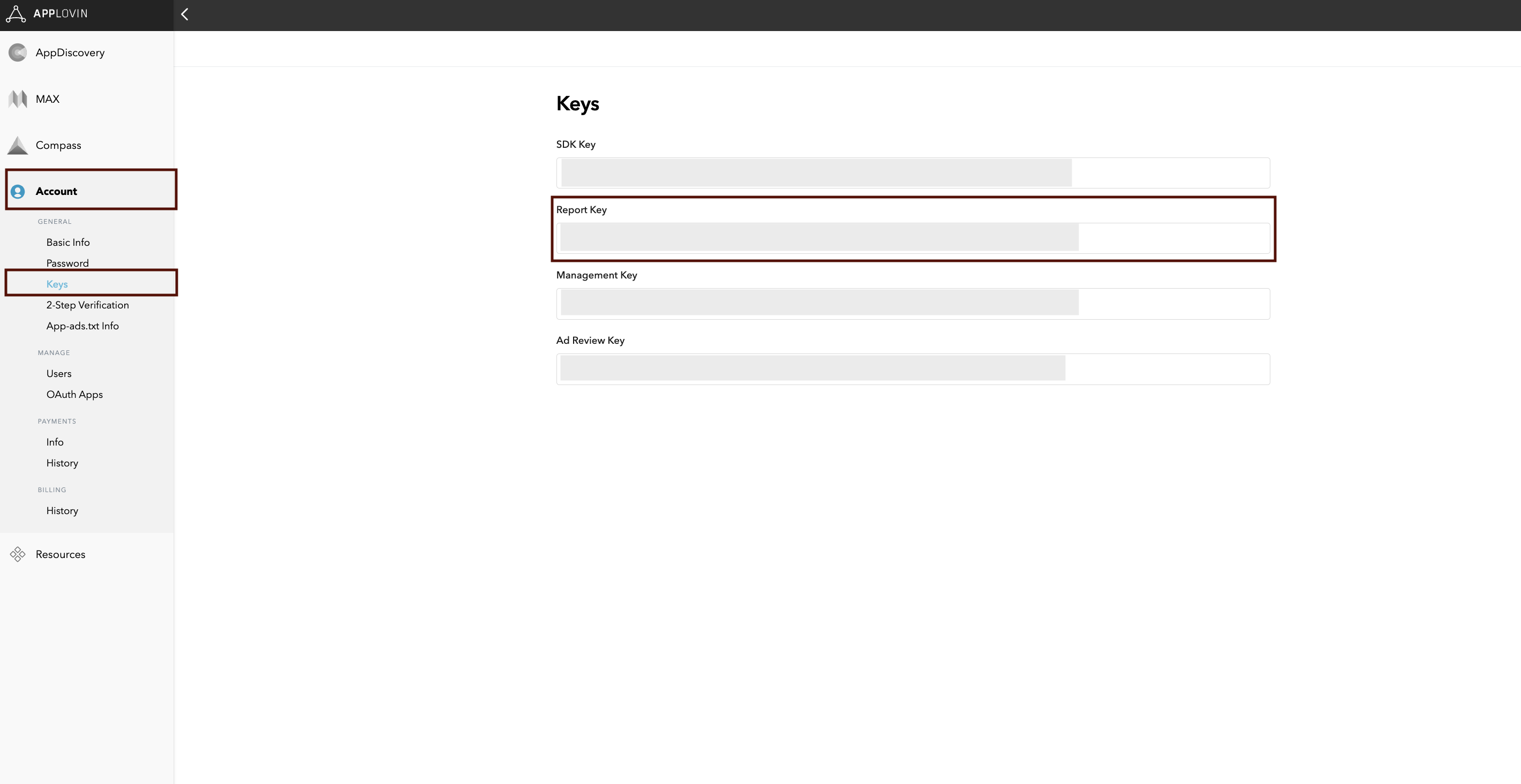Select Keys in the sidebar
Image resolution: width=1521 pixels, height=784 pixels.
click(57, 284)
